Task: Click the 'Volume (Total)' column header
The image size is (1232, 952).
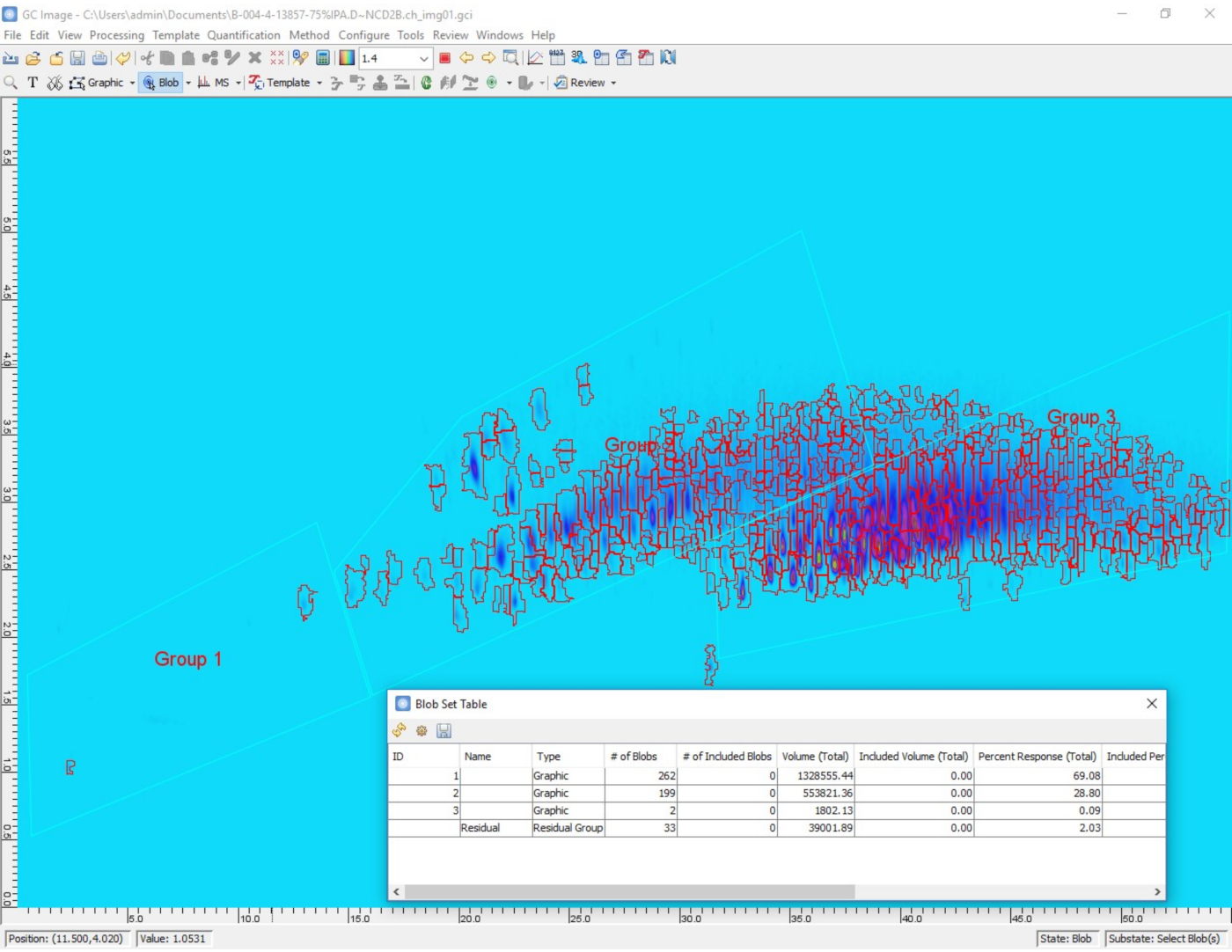Action: pos(815,757)
